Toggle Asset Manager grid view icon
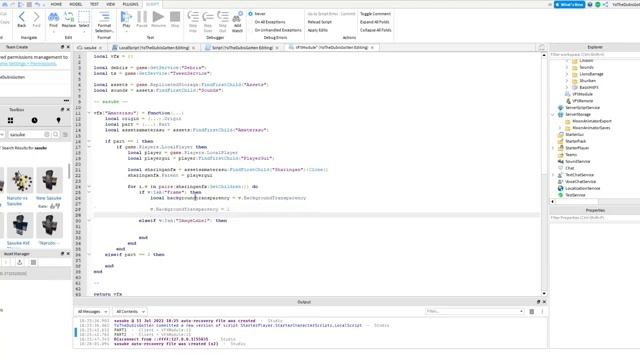The height and width of the screenshot is (360, 640). click(33, 262)
